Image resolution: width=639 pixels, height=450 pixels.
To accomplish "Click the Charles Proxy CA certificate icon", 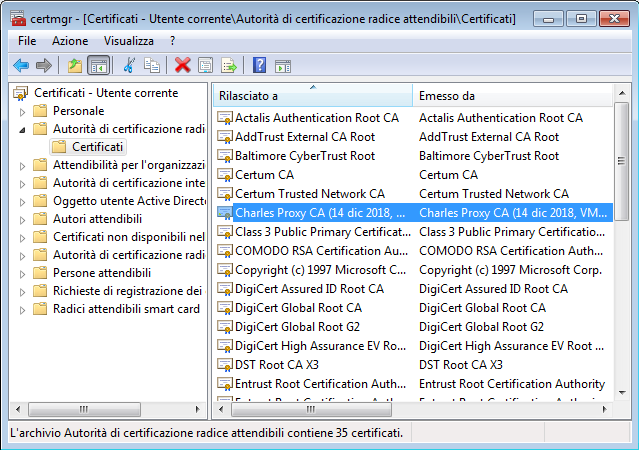I will click(225, 213).
